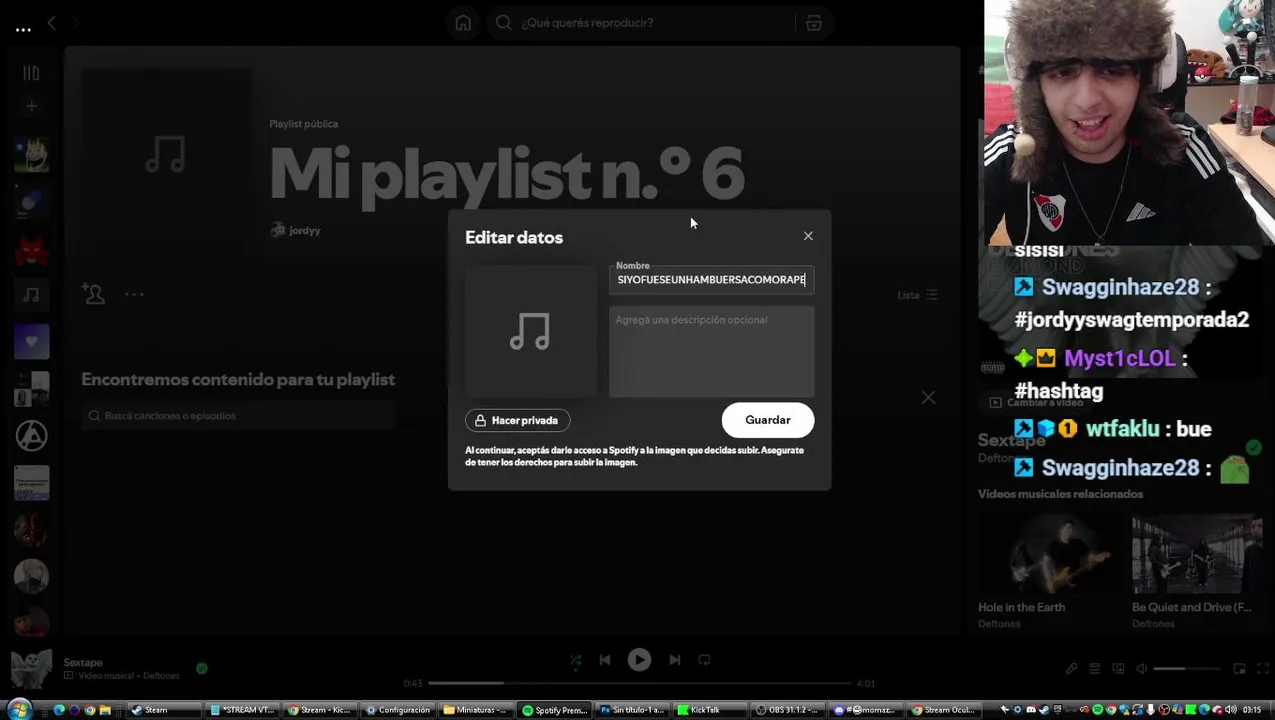The height and width of the screenshot is (720, 1275).
Task: Open connect to a device icon
Action: [x=1118, y=669]
